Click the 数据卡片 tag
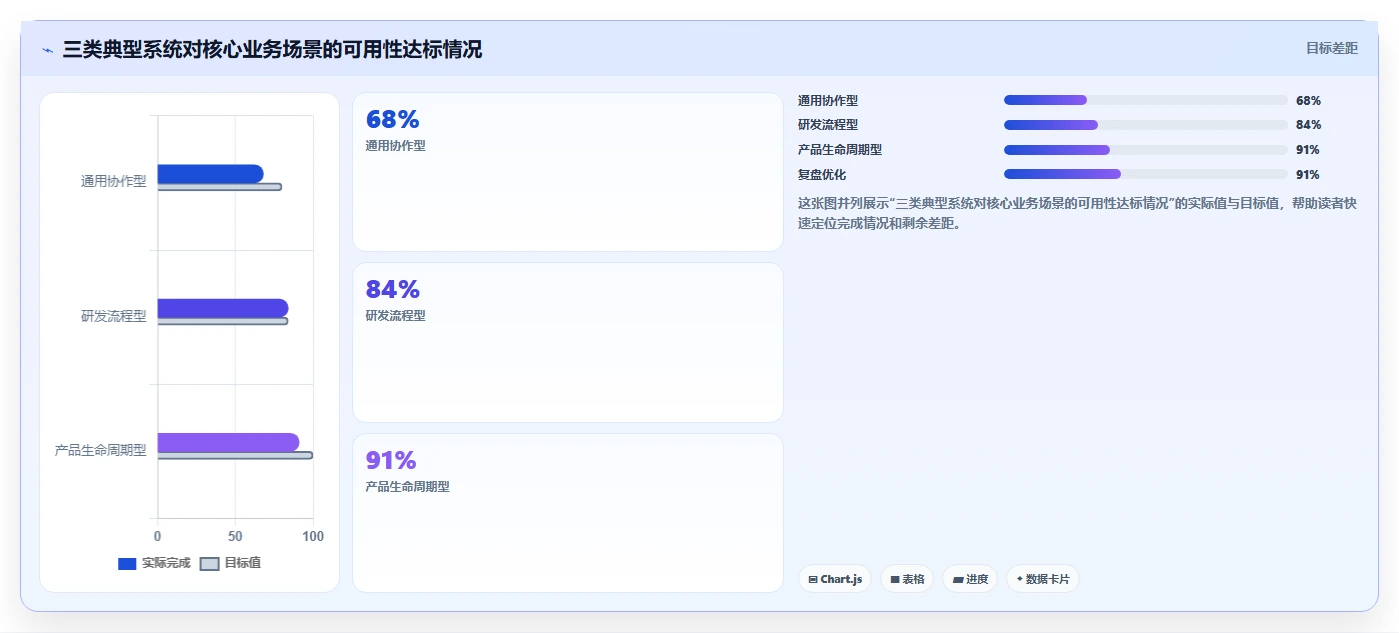Screen dimensions: 1399x633 coord(1043,579)
